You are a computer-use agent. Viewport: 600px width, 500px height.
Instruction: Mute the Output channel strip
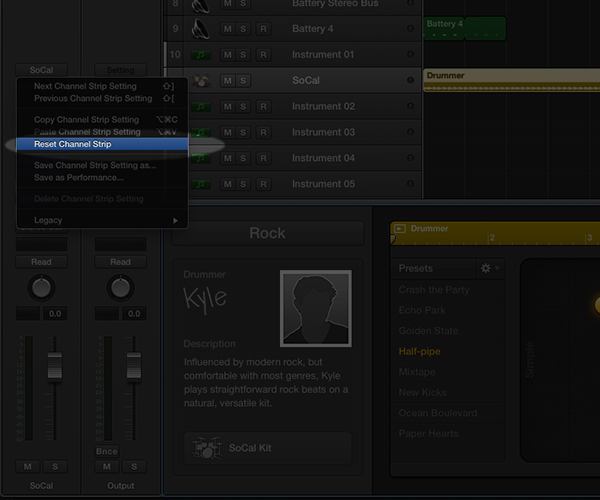107,466
